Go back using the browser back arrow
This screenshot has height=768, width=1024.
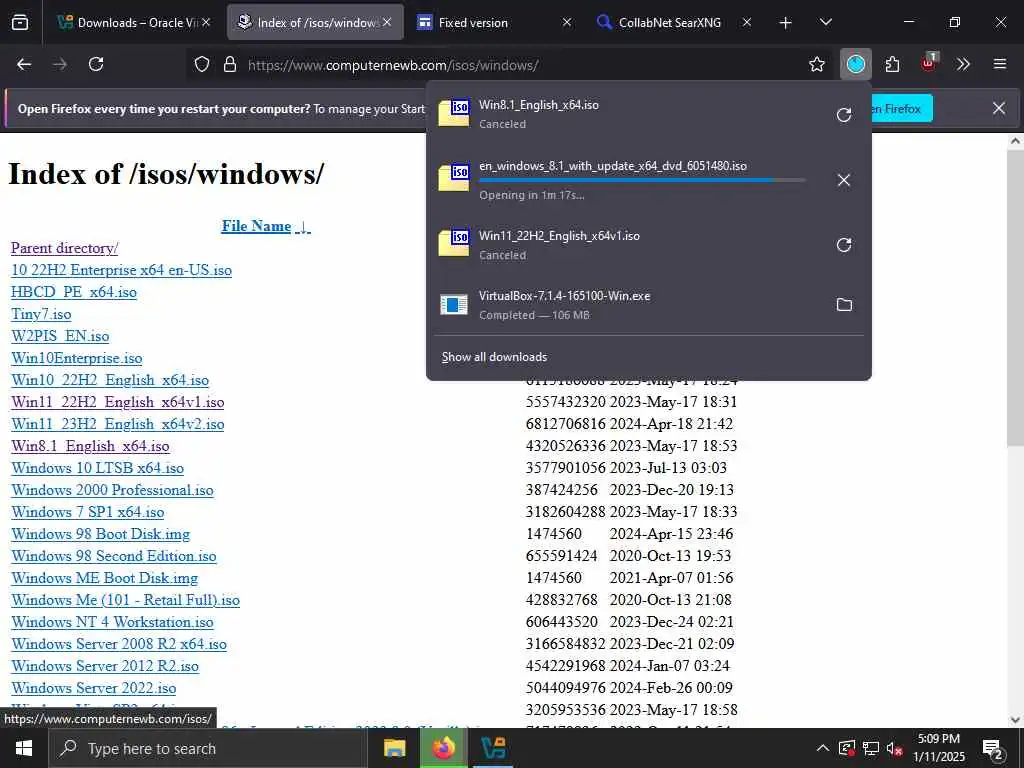tap(24, 64)
